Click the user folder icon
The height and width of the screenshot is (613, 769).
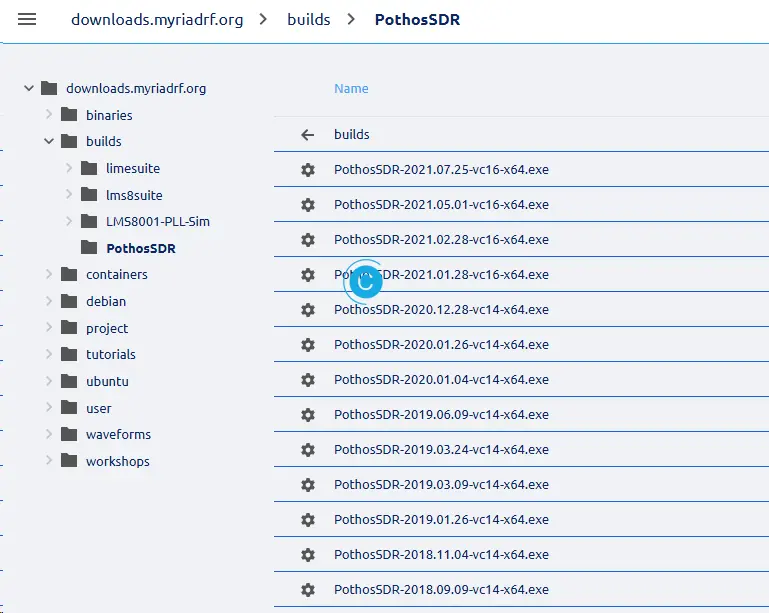(69, 408)
